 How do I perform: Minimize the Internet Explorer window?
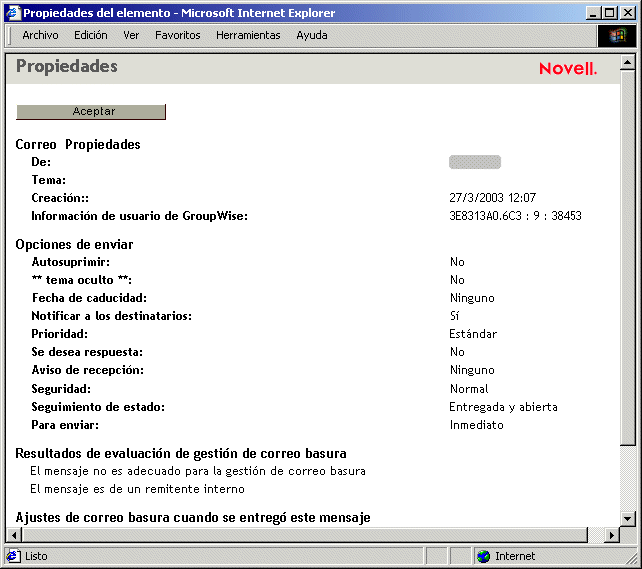pos(593,13)
